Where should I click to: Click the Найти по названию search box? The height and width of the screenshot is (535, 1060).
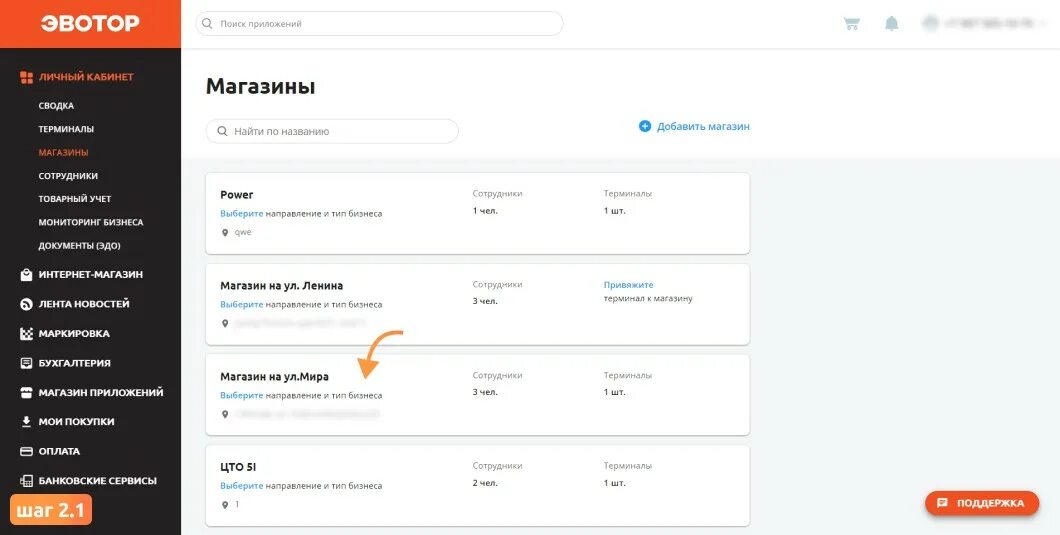point(333,131)
